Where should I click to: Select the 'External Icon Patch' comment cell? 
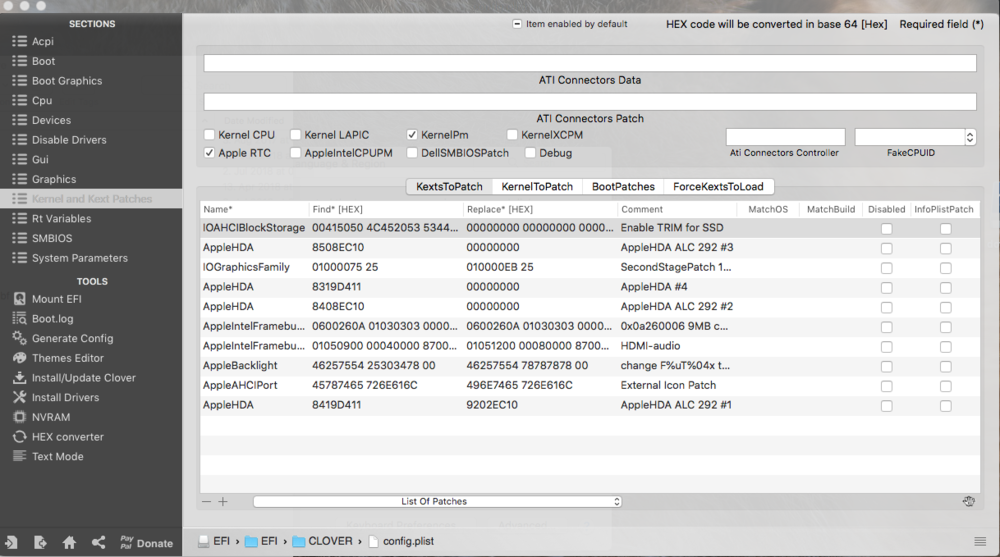pyautogui.click(x=668, y=385)
